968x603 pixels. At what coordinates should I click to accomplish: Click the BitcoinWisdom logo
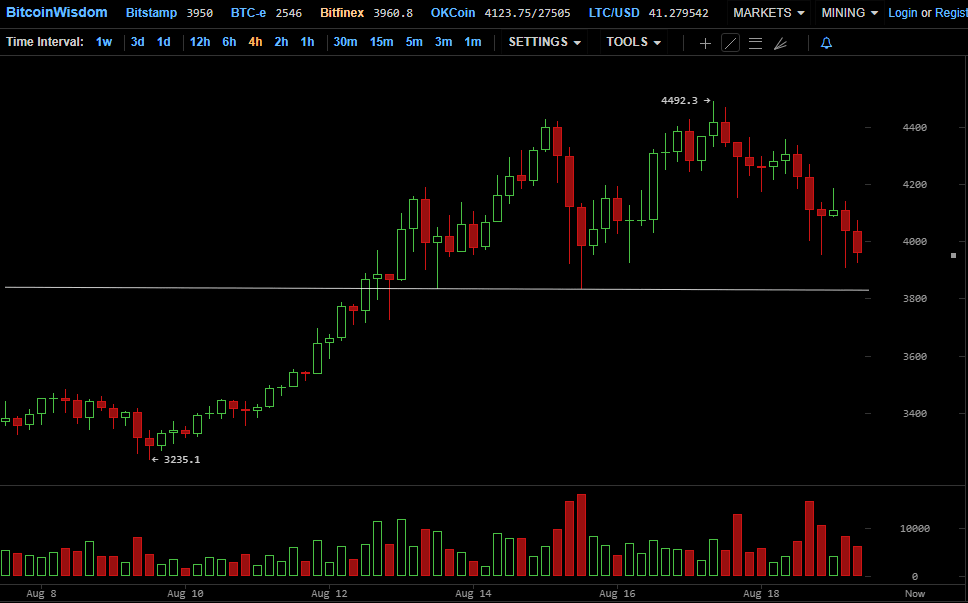coord(56,13)
